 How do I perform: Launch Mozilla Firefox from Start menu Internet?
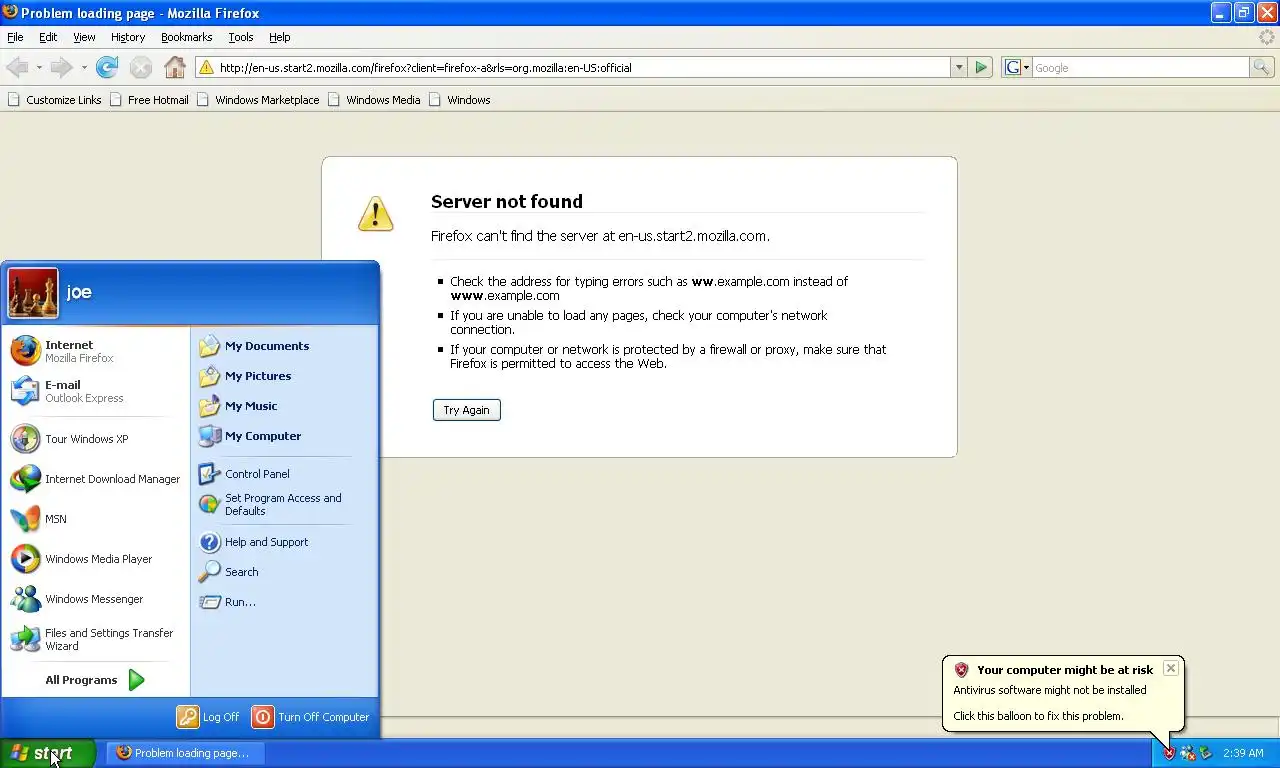coord(95,351)
